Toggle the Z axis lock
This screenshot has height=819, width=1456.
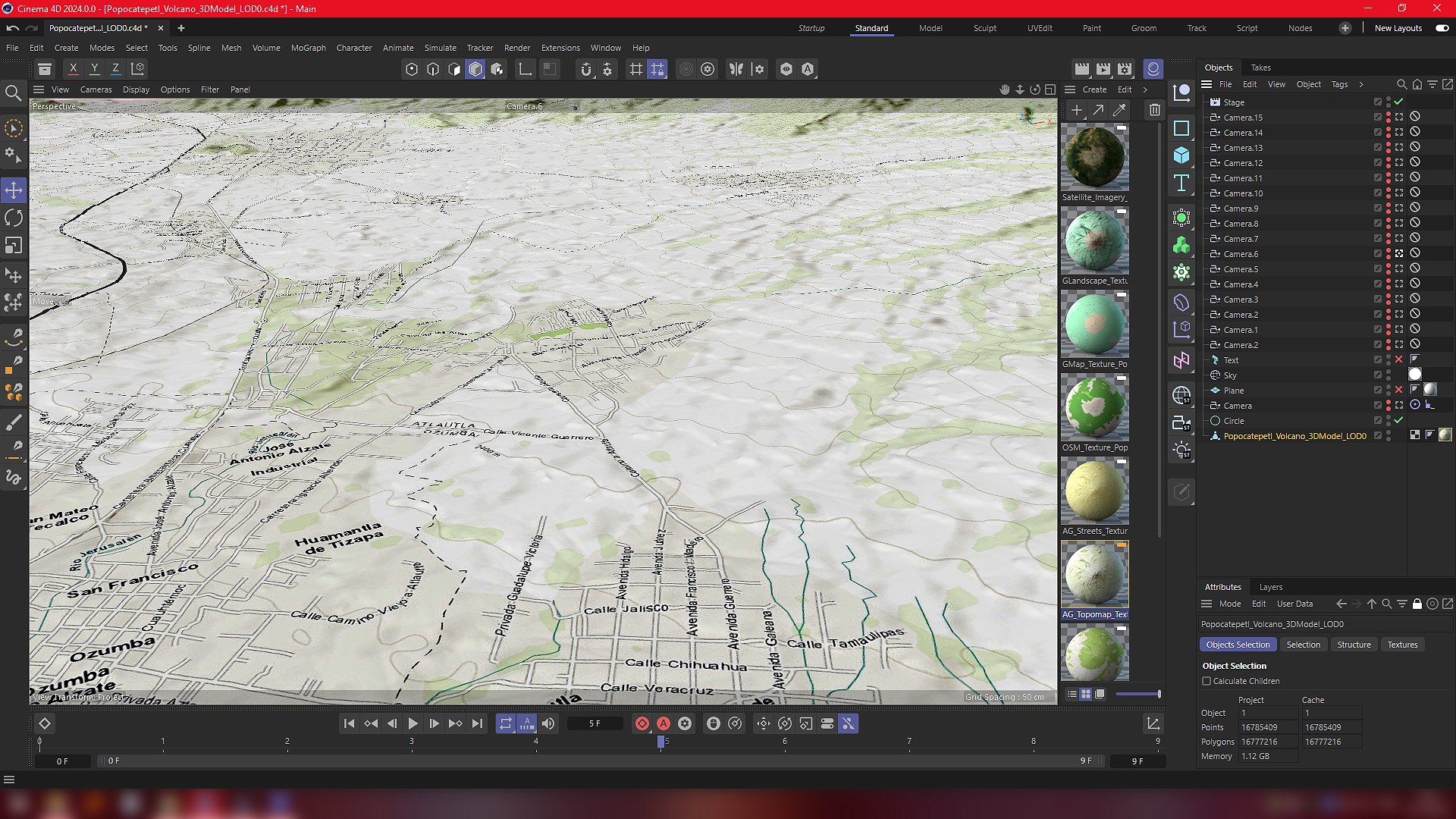(x=115, y=69)
